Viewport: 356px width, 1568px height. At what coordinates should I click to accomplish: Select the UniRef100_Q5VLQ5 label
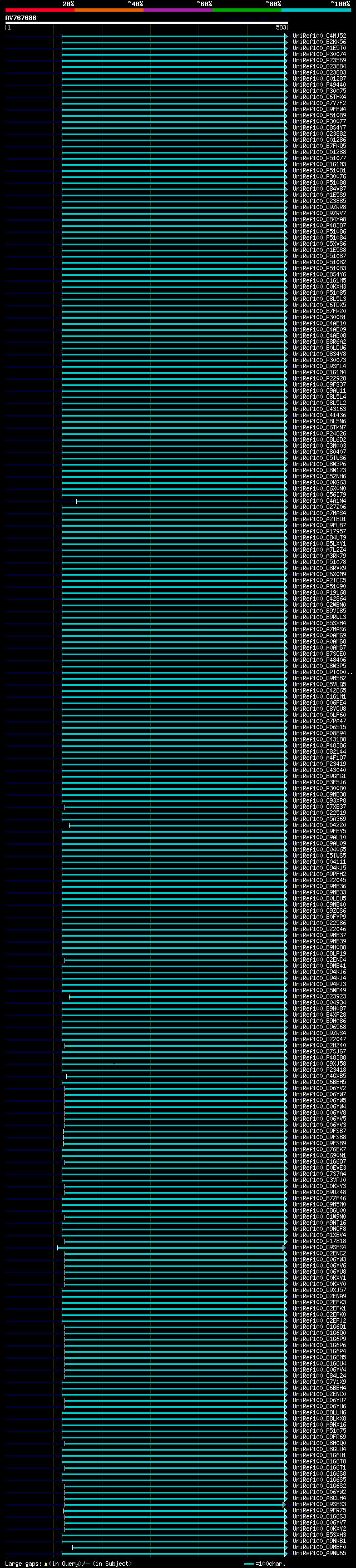click(x=319, y=684)
